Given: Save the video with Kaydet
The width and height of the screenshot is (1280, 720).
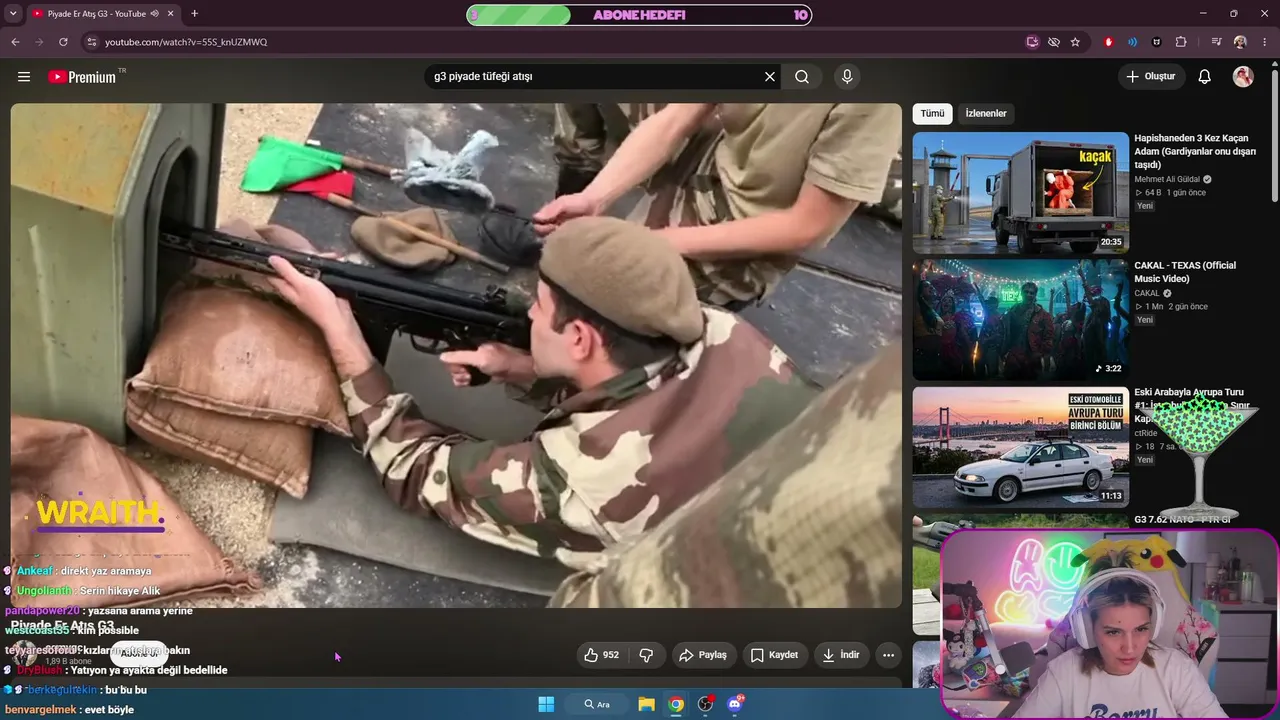Looking at the screenshot, I should tap(775, 655).
